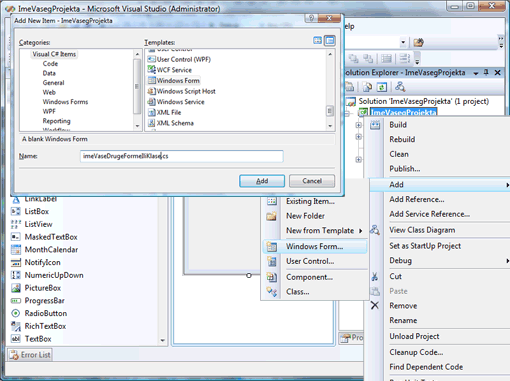Choose Cut from context menu

pyautogui.click(x=395, y=276)
